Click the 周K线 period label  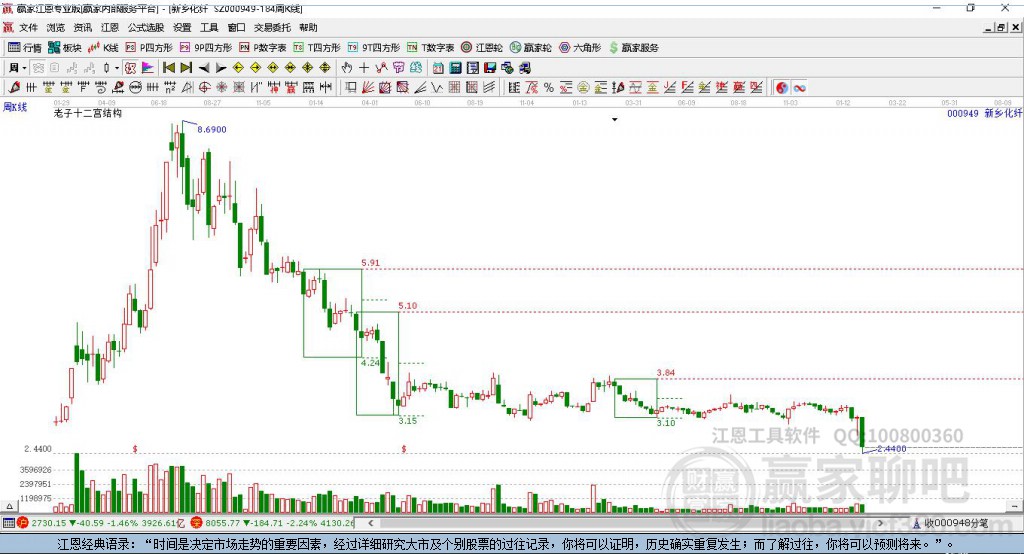(15, 106)
